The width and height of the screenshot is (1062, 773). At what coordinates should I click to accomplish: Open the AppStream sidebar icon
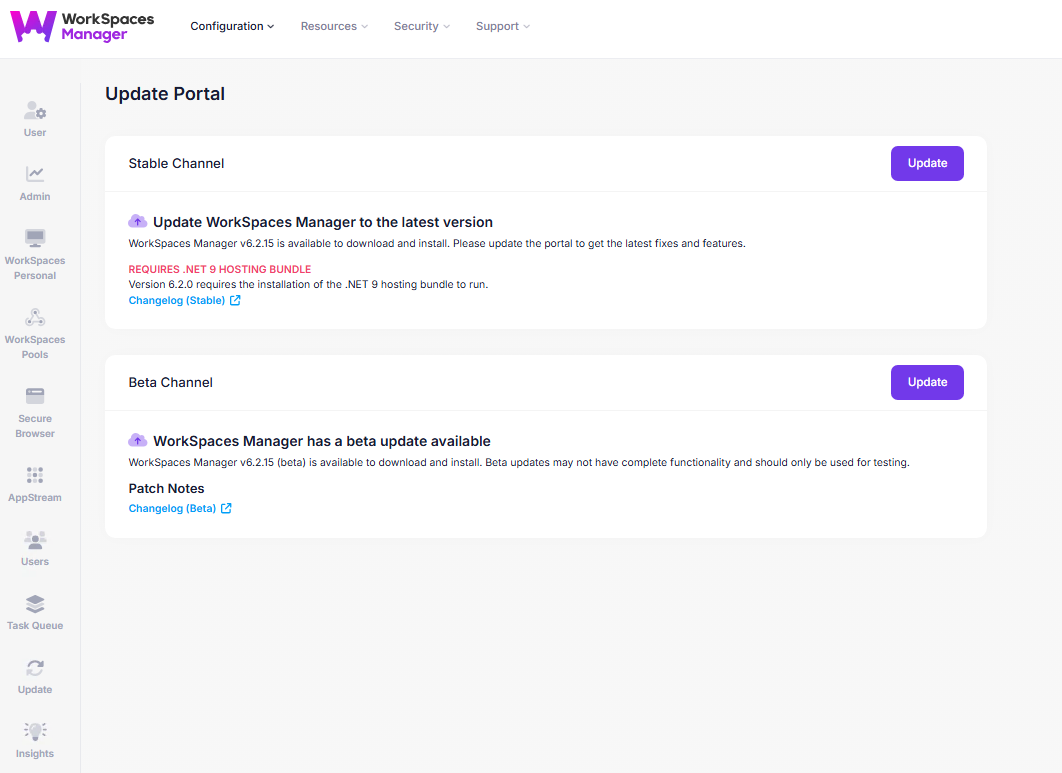click(35, 476)
